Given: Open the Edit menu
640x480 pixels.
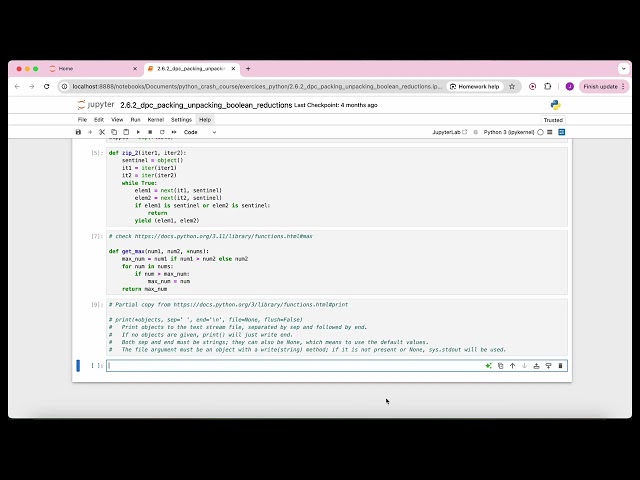Looking at the screenshot, I should coord(99,120).
